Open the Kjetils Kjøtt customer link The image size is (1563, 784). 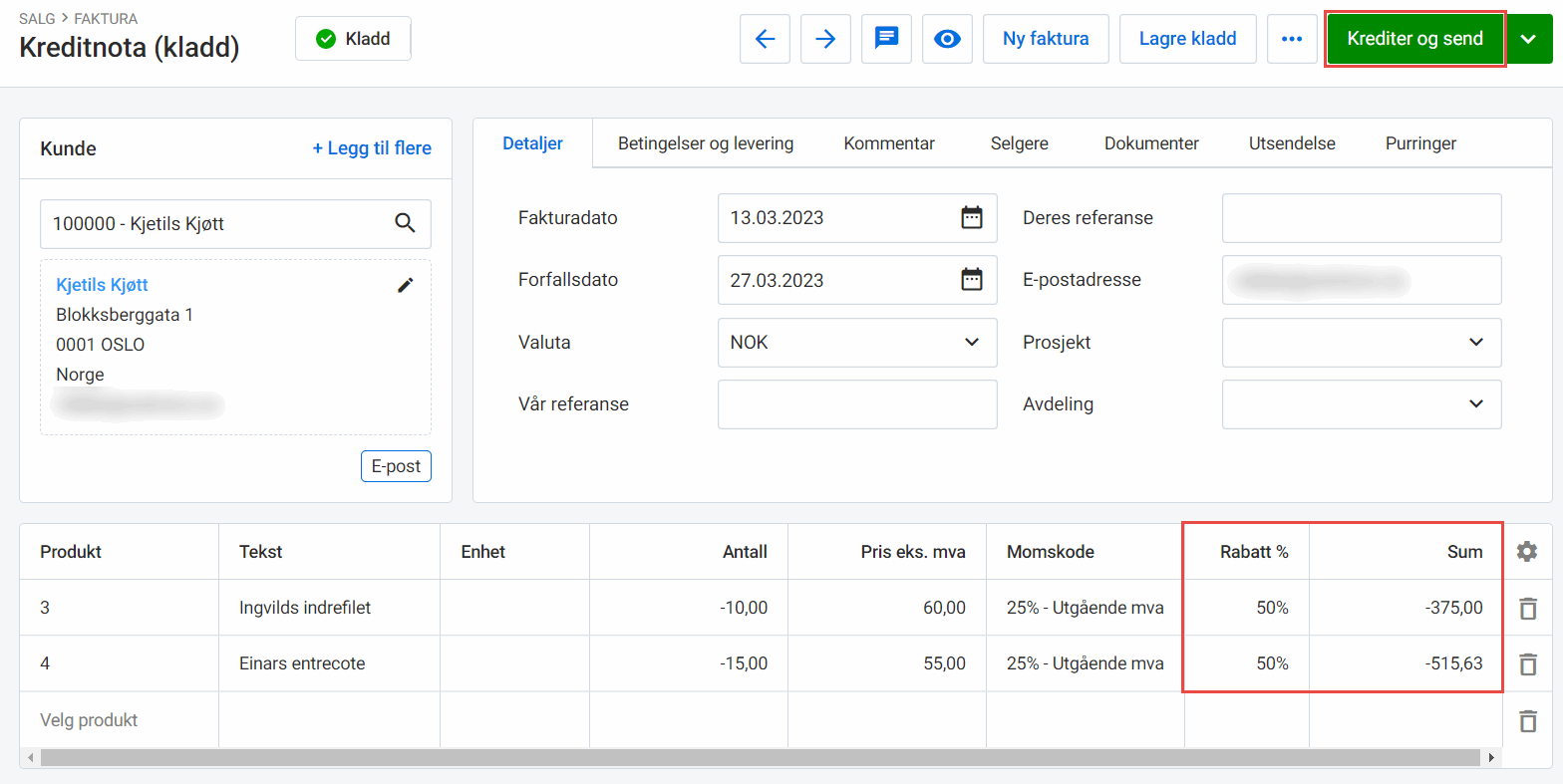(x=102, y=285)
